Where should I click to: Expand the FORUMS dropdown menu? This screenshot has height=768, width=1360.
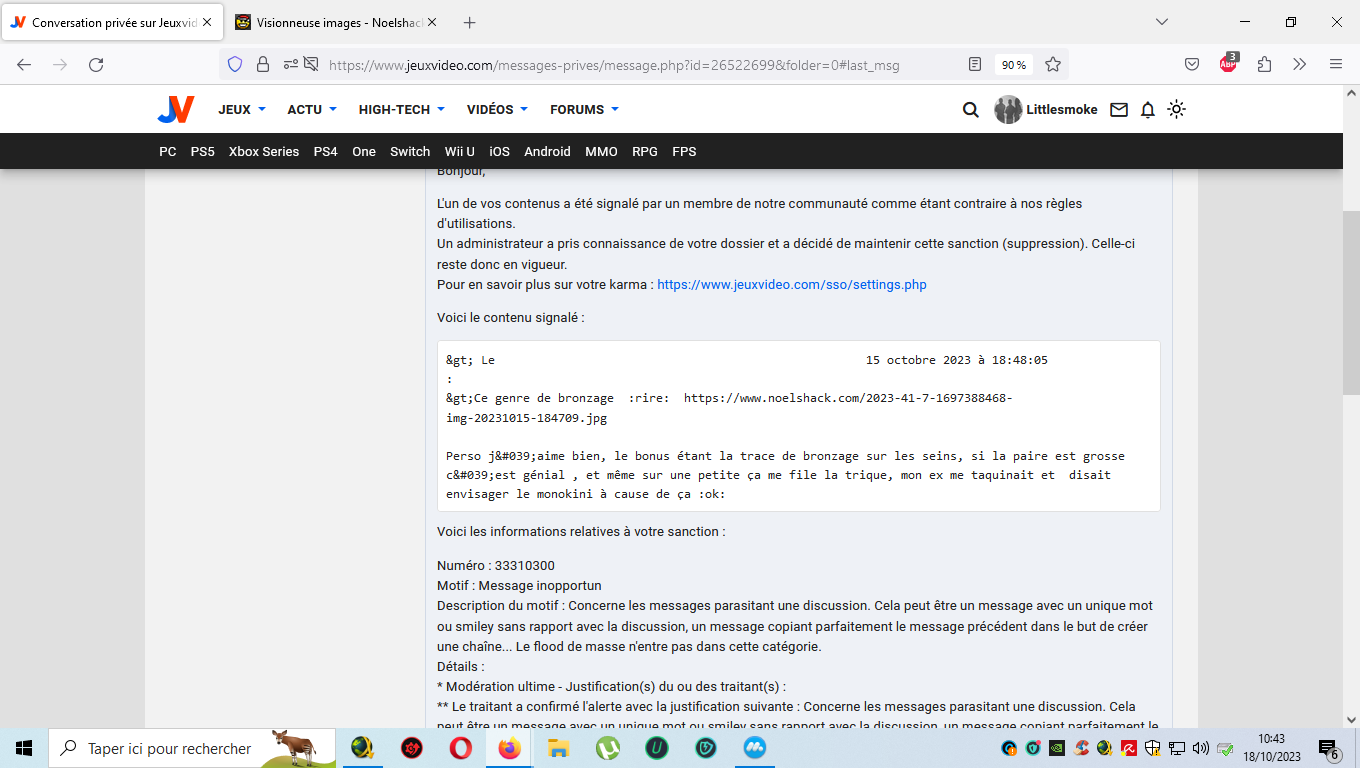[584, 110]
